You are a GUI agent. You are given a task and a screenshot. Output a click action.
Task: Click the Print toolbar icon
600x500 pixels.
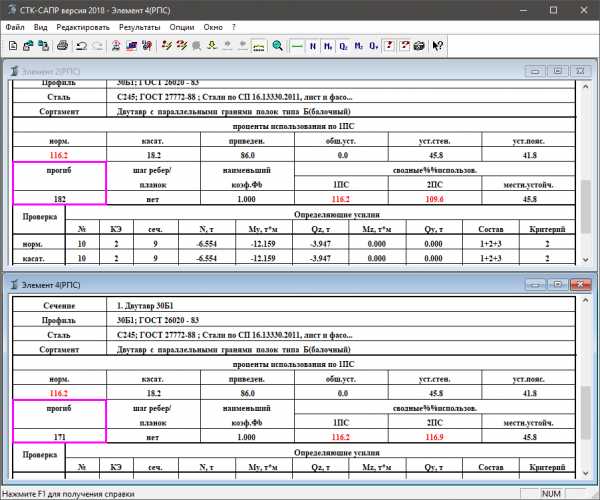click(x=63, y=46)
